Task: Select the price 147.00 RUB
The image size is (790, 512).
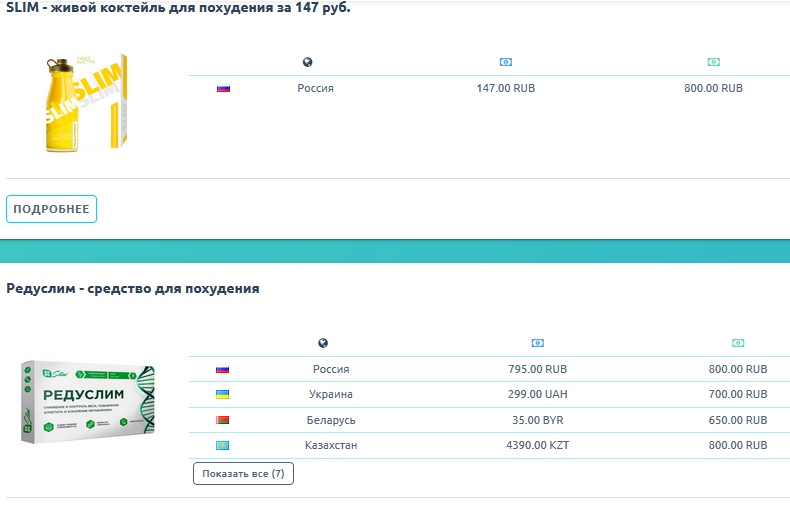Action: click(x=506, y=88)
